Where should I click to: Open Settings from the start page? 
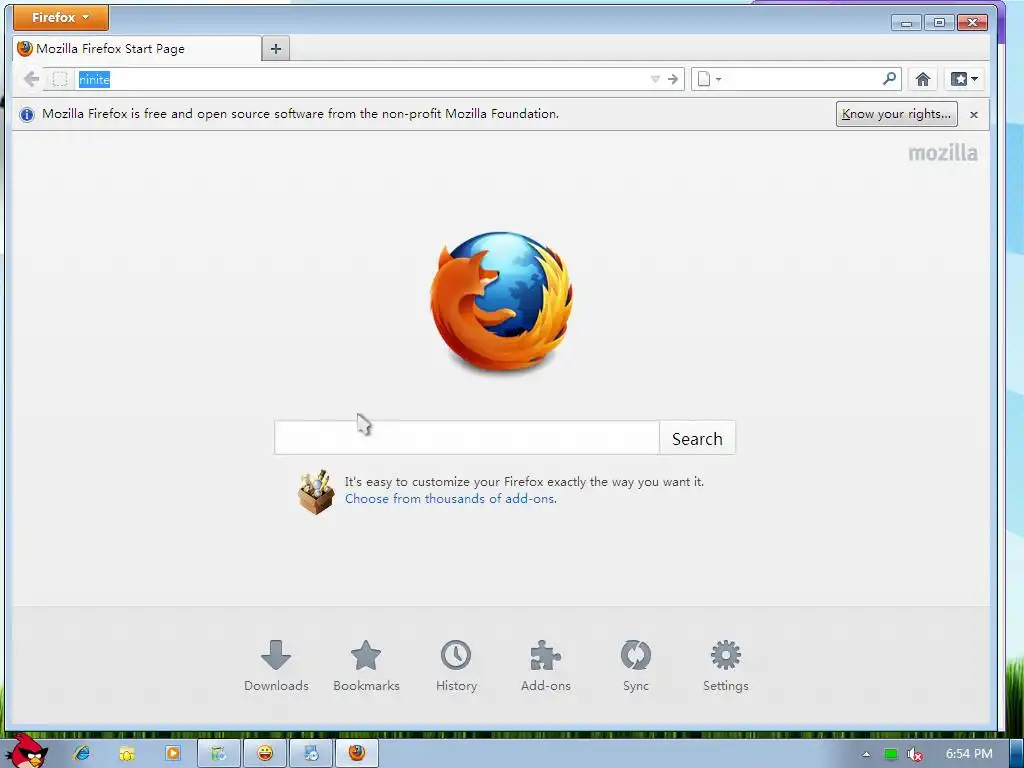tap(726, 666)
